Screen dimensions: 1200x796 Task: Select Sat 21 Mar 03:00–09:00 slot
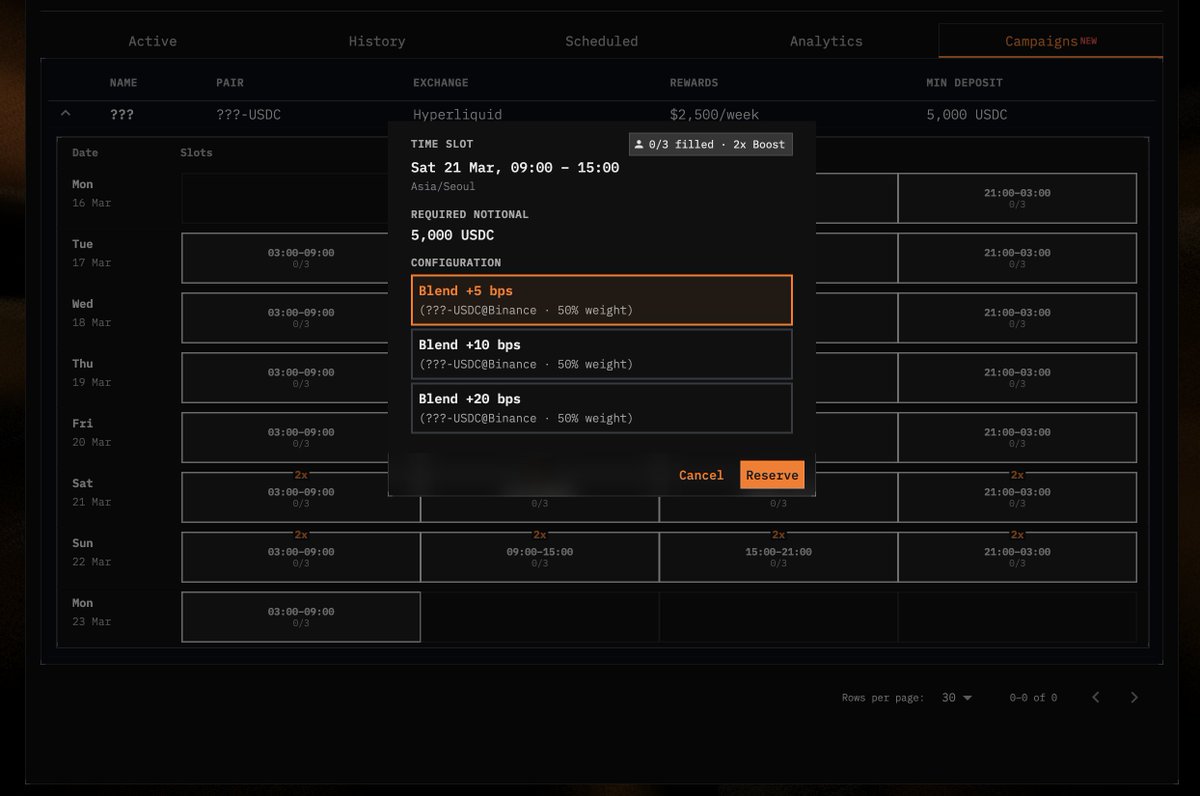[x=301, y=498]
